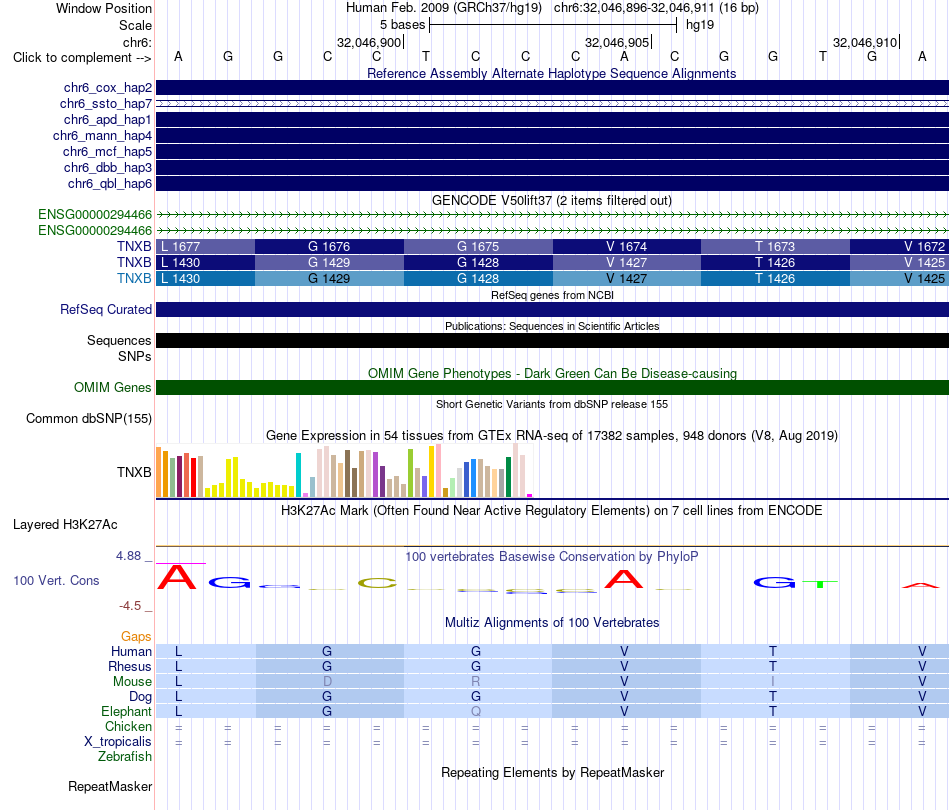Open 100 vertebrates PhyloP conservation title

pos(552,556)
